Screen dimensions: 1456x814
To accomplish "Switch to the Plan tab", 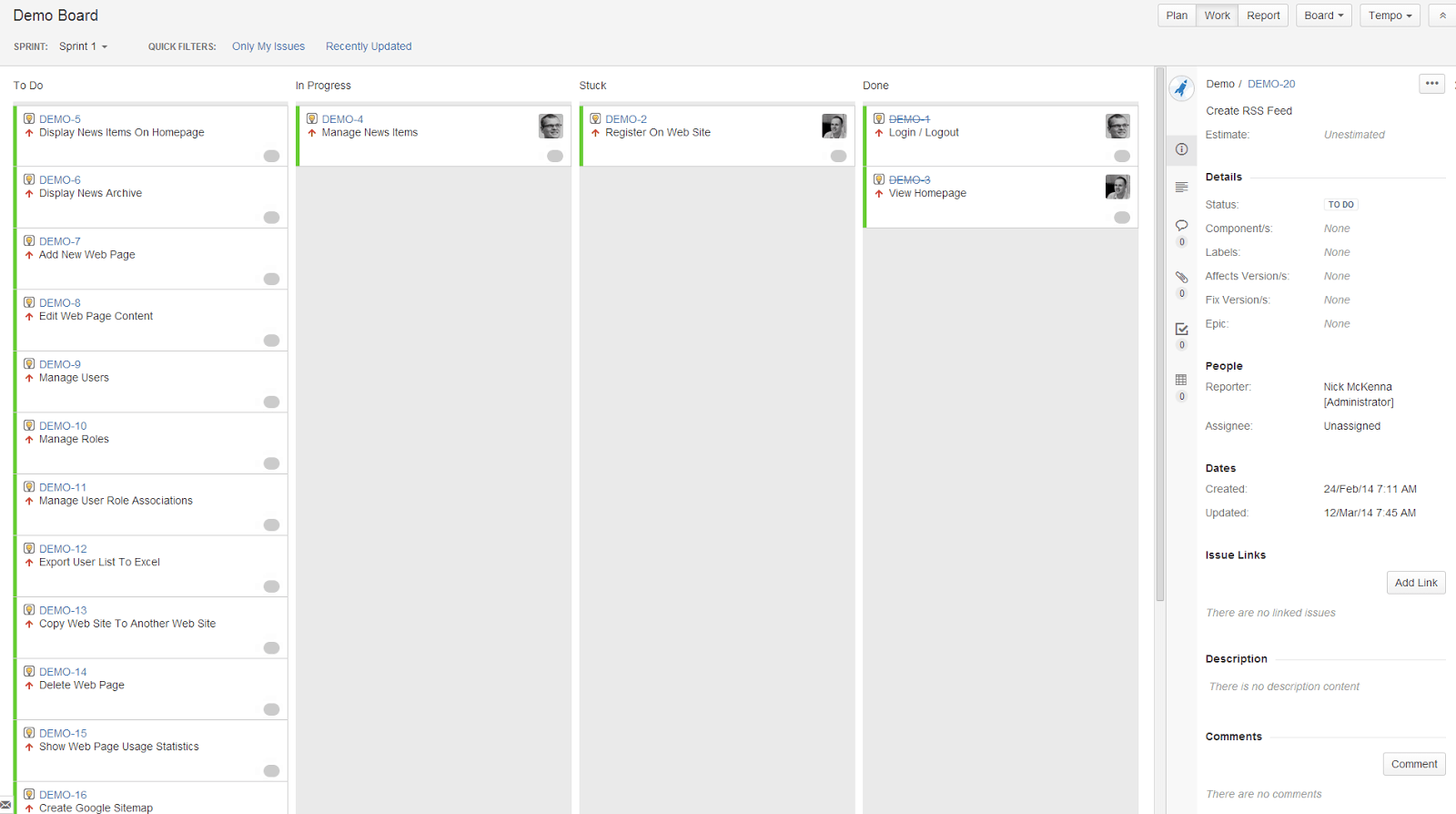I will [x=1177, y=15].
